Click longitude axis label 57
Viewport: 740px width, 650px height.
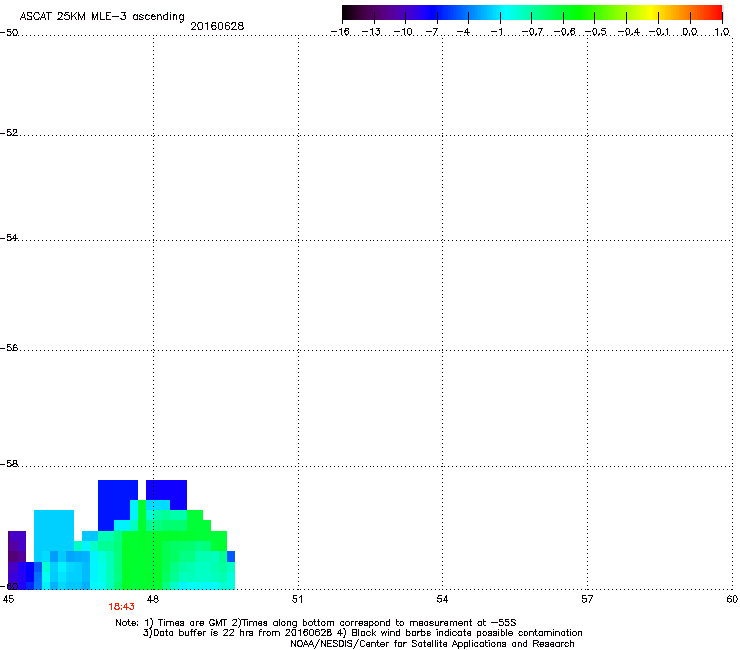click(587, 599)
